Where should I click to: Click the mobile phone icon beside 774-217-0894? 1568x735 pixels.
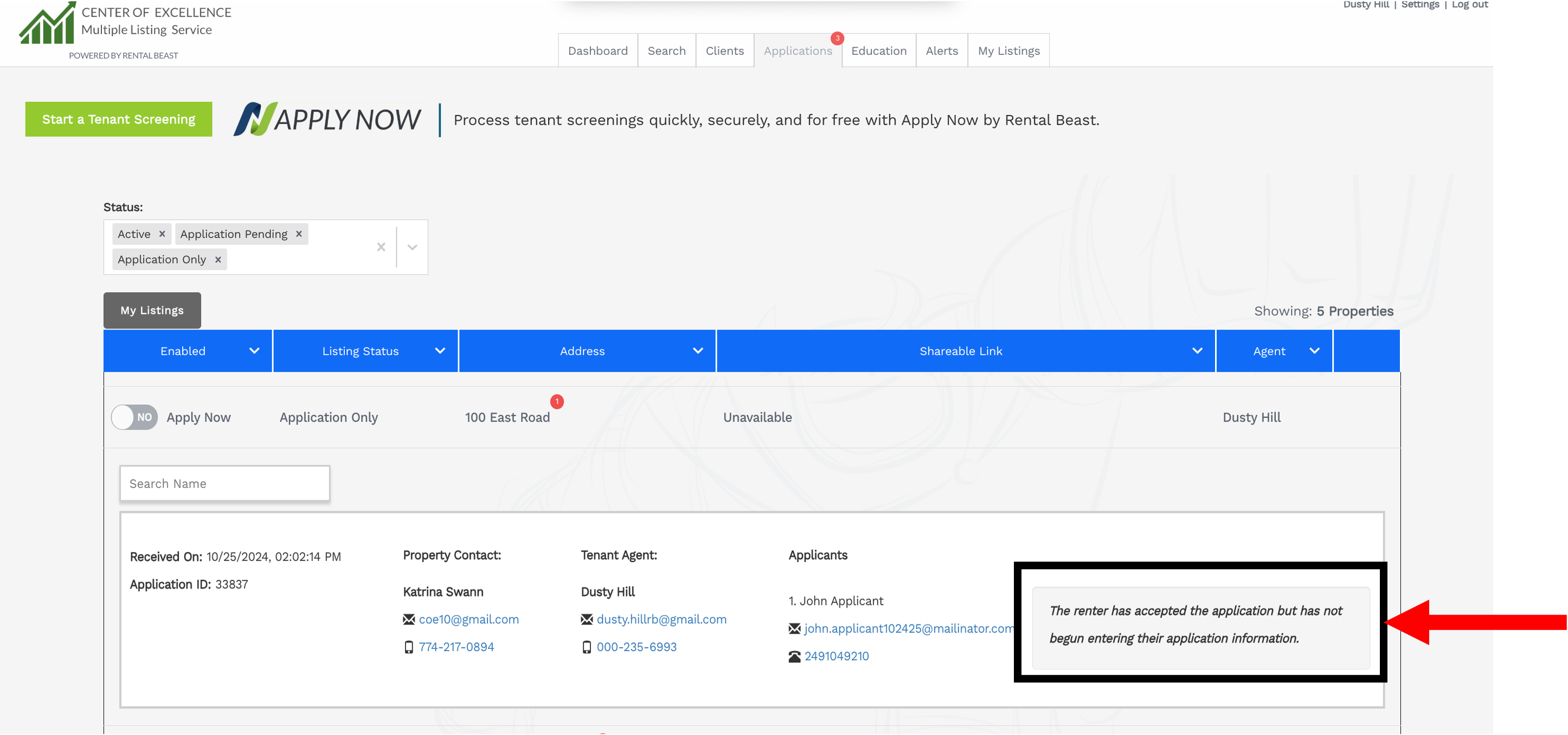click(408, 647)
